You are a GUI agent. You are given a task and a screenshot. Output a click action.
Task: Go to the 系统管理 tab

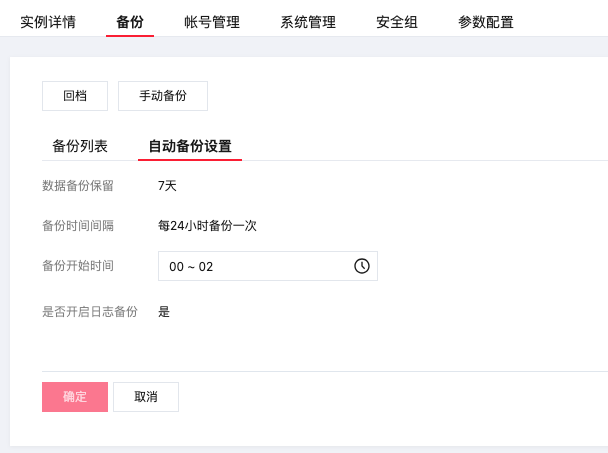click(308, 22)
